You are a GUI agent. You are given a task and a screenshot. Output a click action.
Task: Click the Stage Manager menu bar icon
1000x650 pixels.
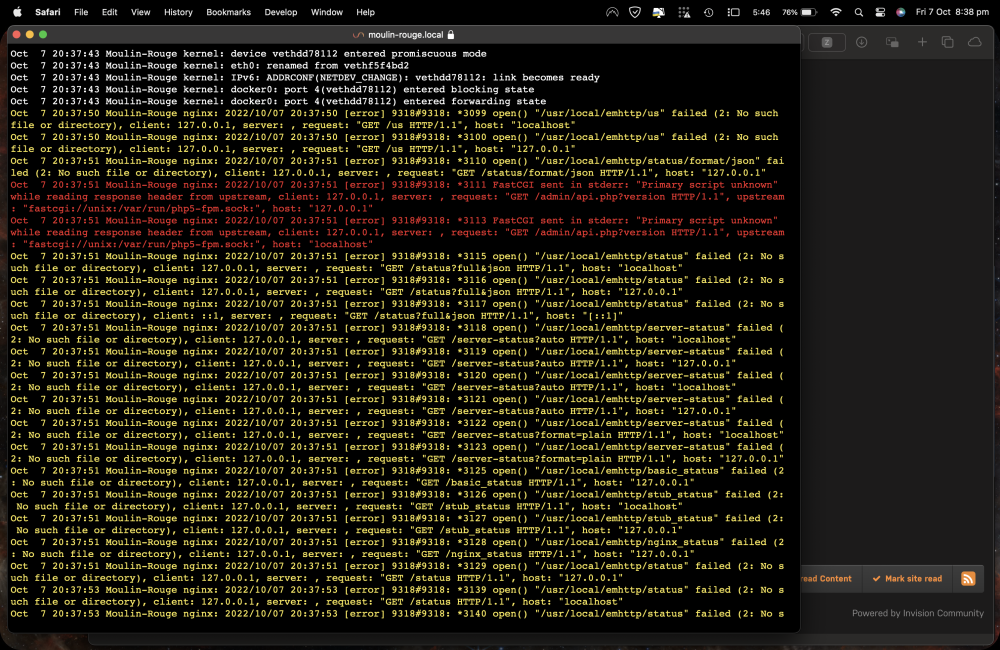tap(733, 12)
